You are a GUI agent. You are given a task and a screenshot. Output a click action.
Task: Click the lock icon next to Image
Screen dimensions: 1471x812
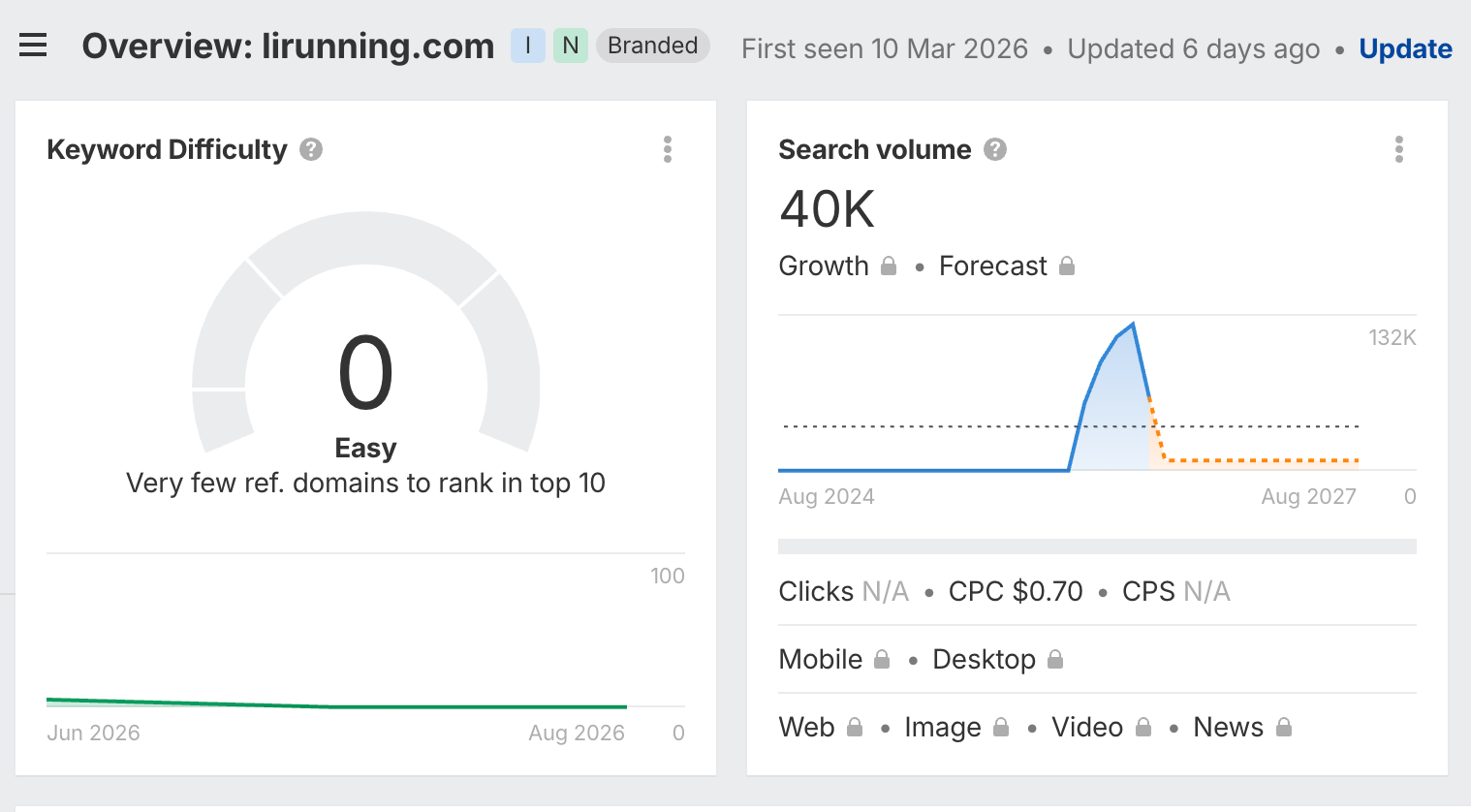coord(1001,727)
